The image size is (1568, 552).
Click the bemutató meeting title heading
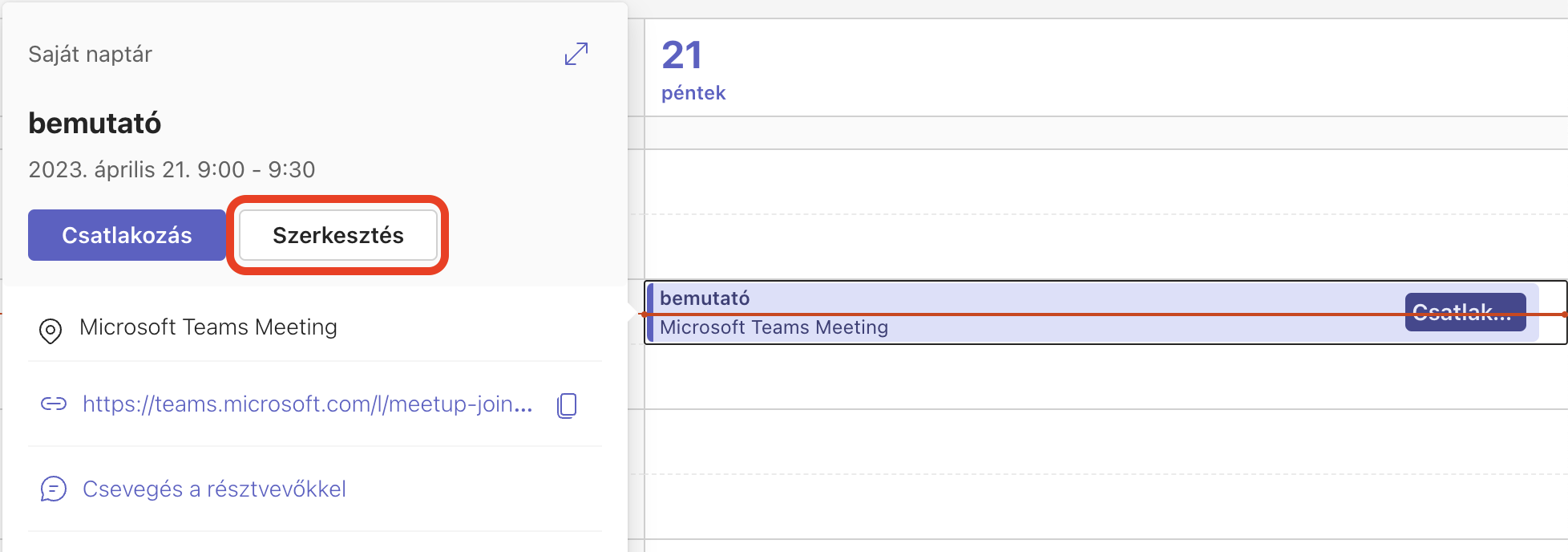click(x=95, y=123)
